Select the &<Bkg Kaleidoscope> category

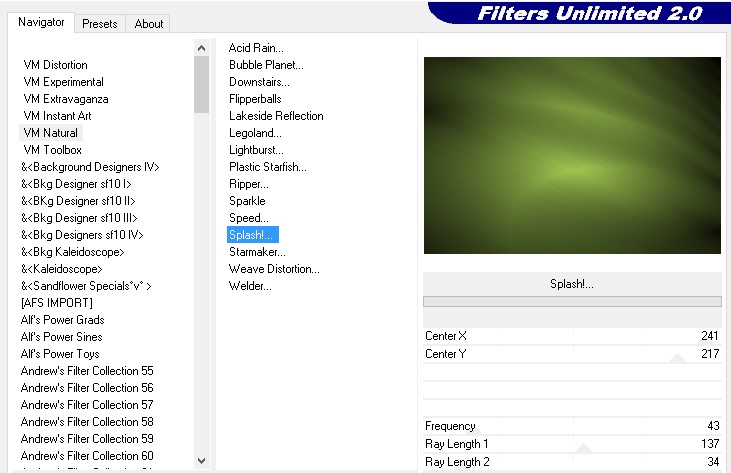coord(72,252)
